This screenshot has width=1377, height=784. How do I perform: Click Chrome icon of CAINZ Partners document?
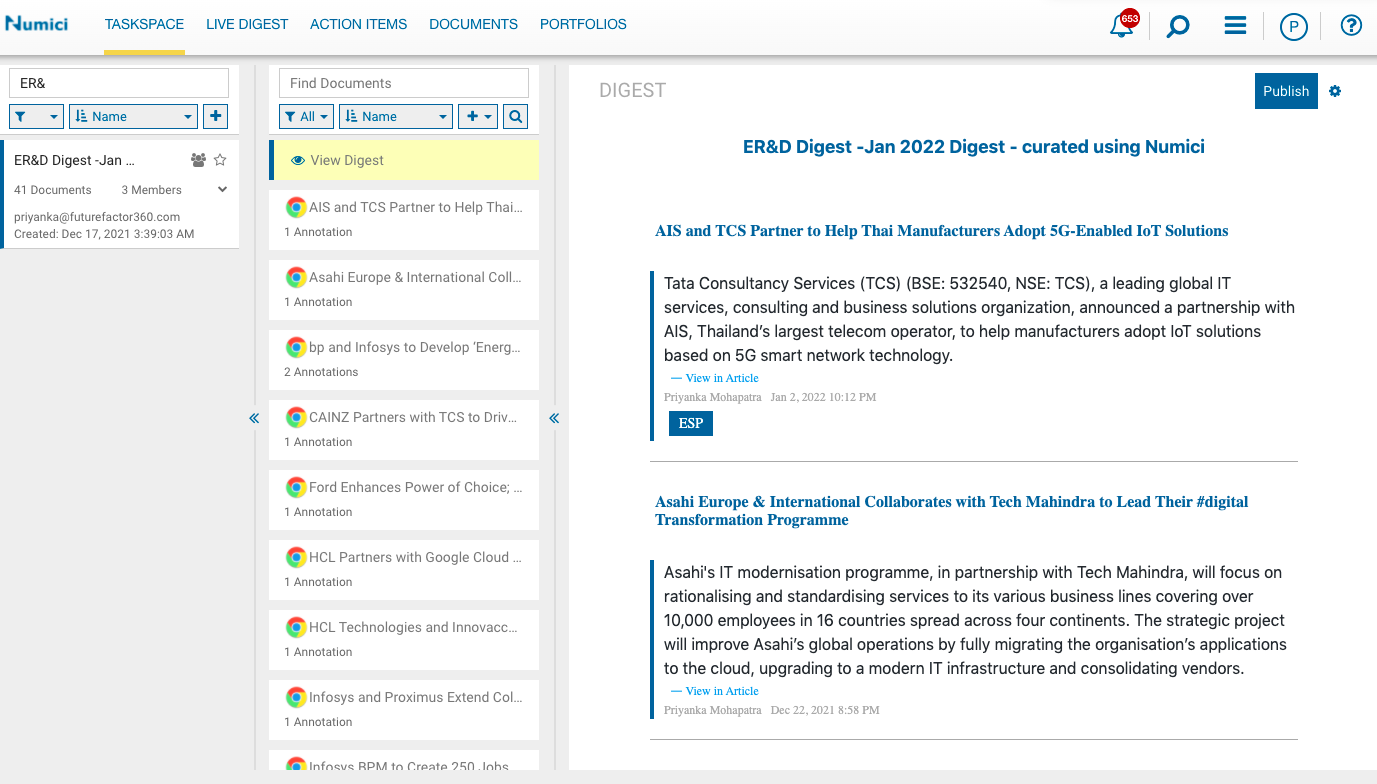(x=295, y=417)
